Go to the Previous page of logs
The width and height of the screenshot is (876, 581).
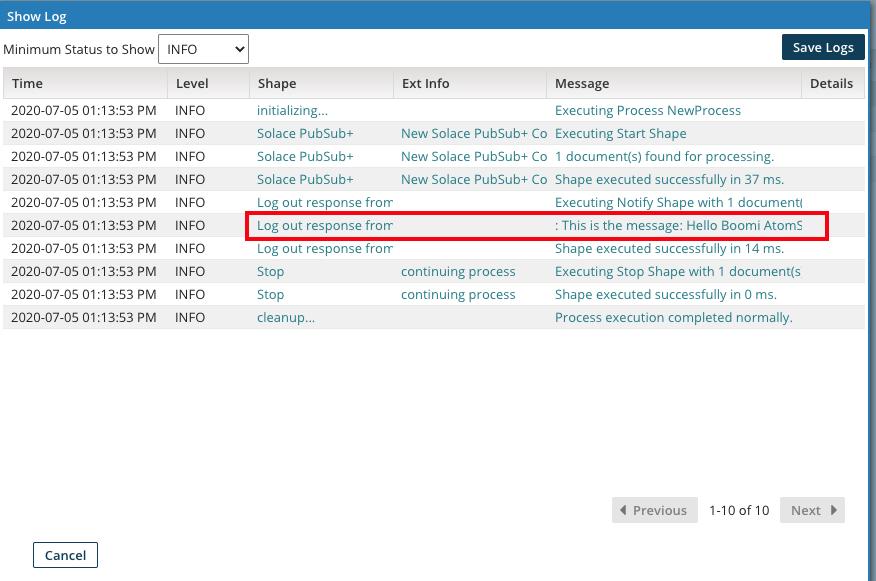(x=653, y=510)
